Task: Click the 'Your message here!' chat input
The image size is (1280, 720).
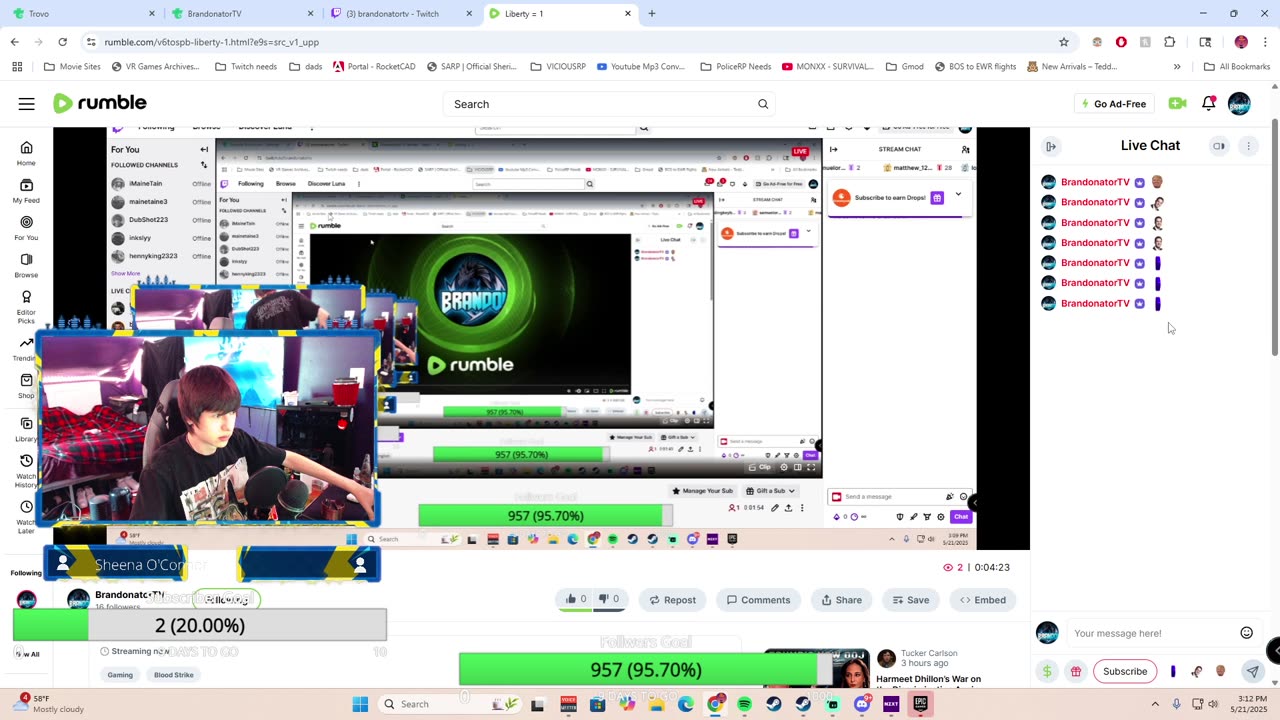Action: pyautogui.click(x=1150, y=633)
